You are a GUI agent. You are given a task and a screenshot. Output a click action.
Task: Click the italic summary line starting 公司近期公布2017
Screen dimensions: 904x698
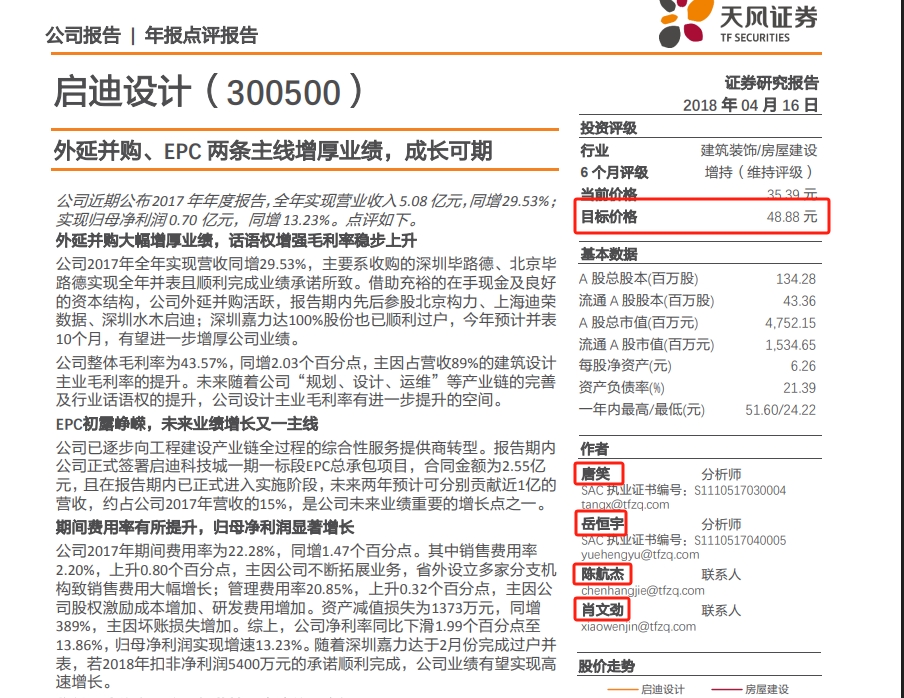tap(306, 201)
